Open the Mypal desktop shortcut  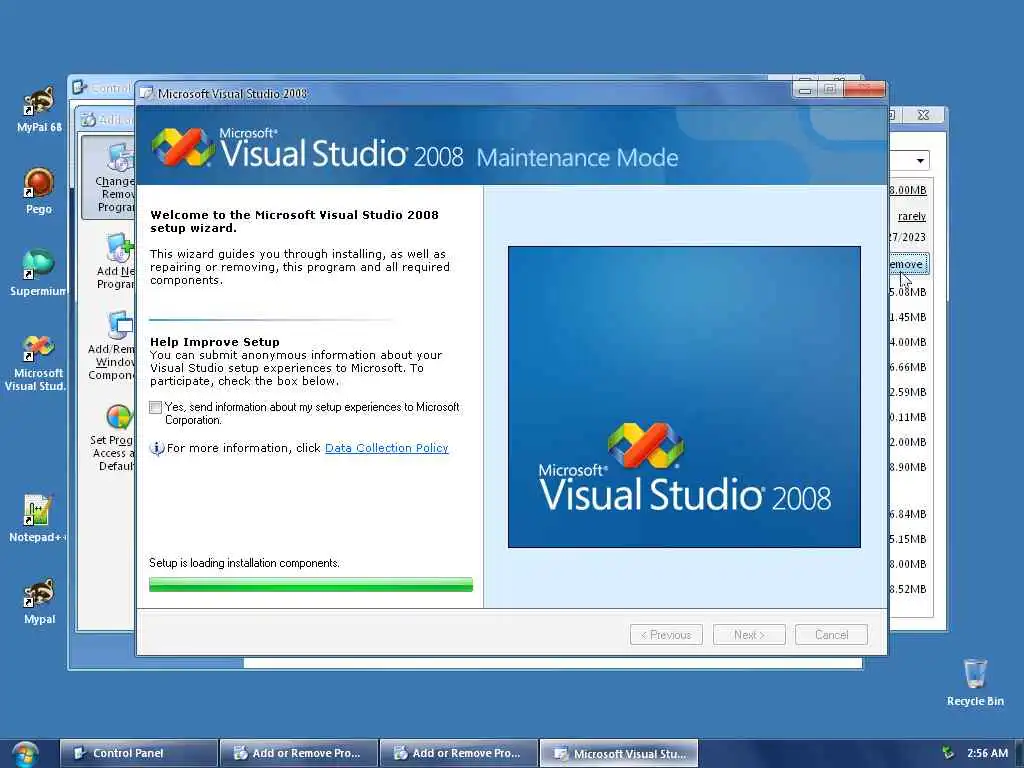39,601
